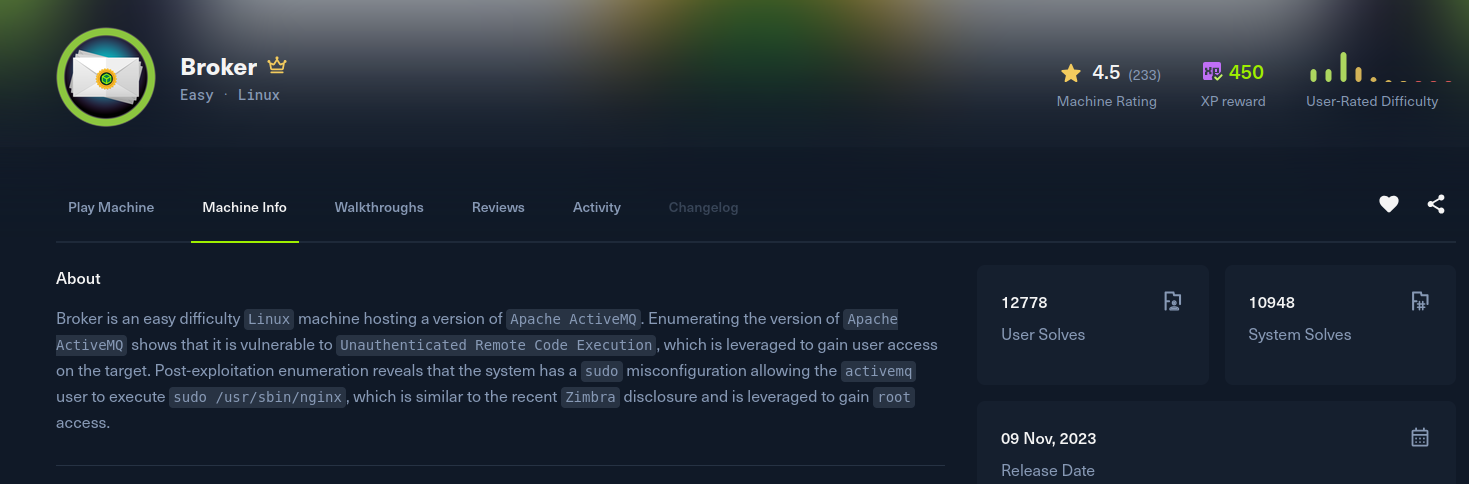Click the XP reward badge icon
1469x484 pixels.
[1212, 72]
